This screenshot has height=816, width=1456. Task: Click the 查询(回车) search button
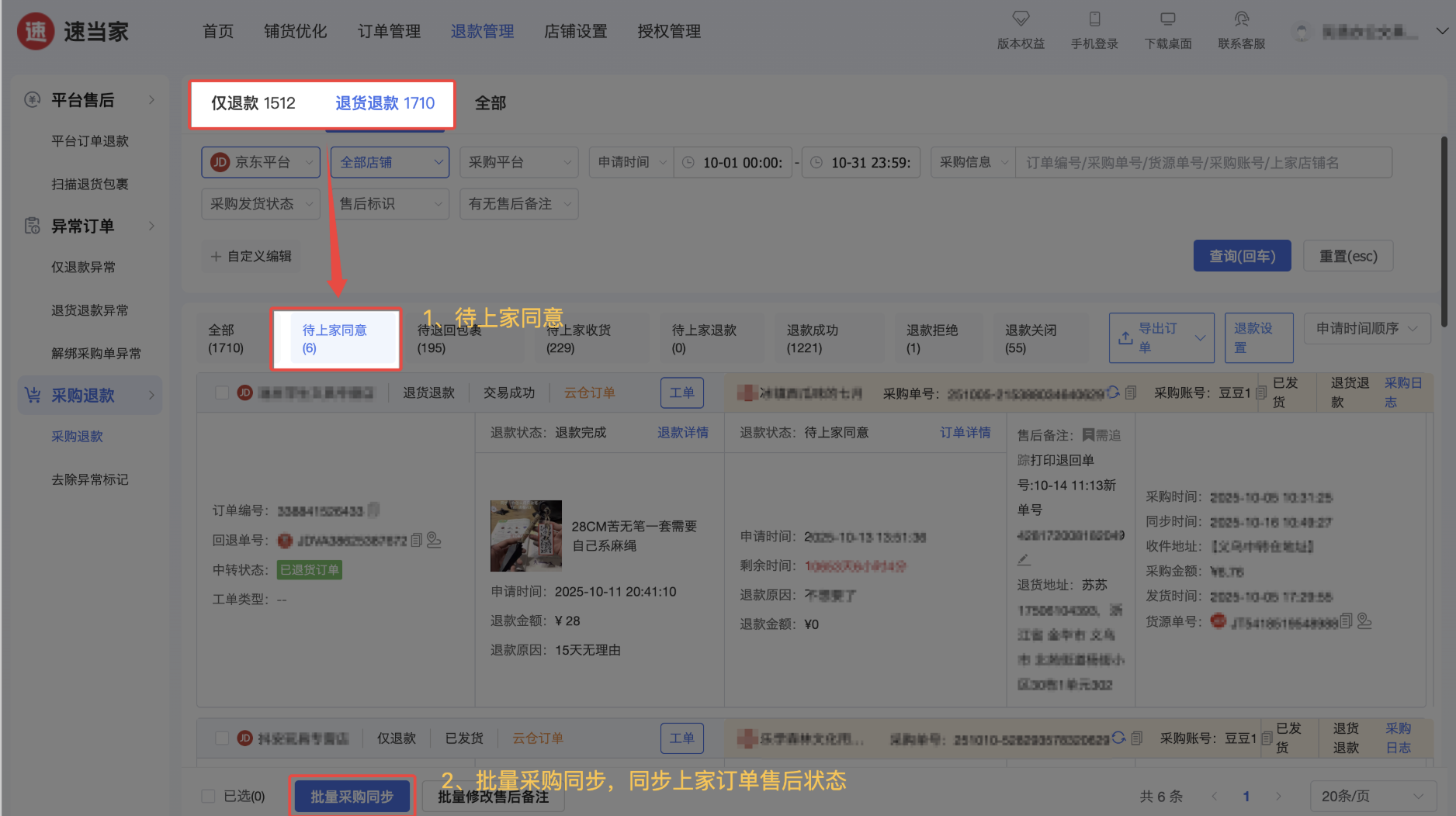click(1242, 256)
